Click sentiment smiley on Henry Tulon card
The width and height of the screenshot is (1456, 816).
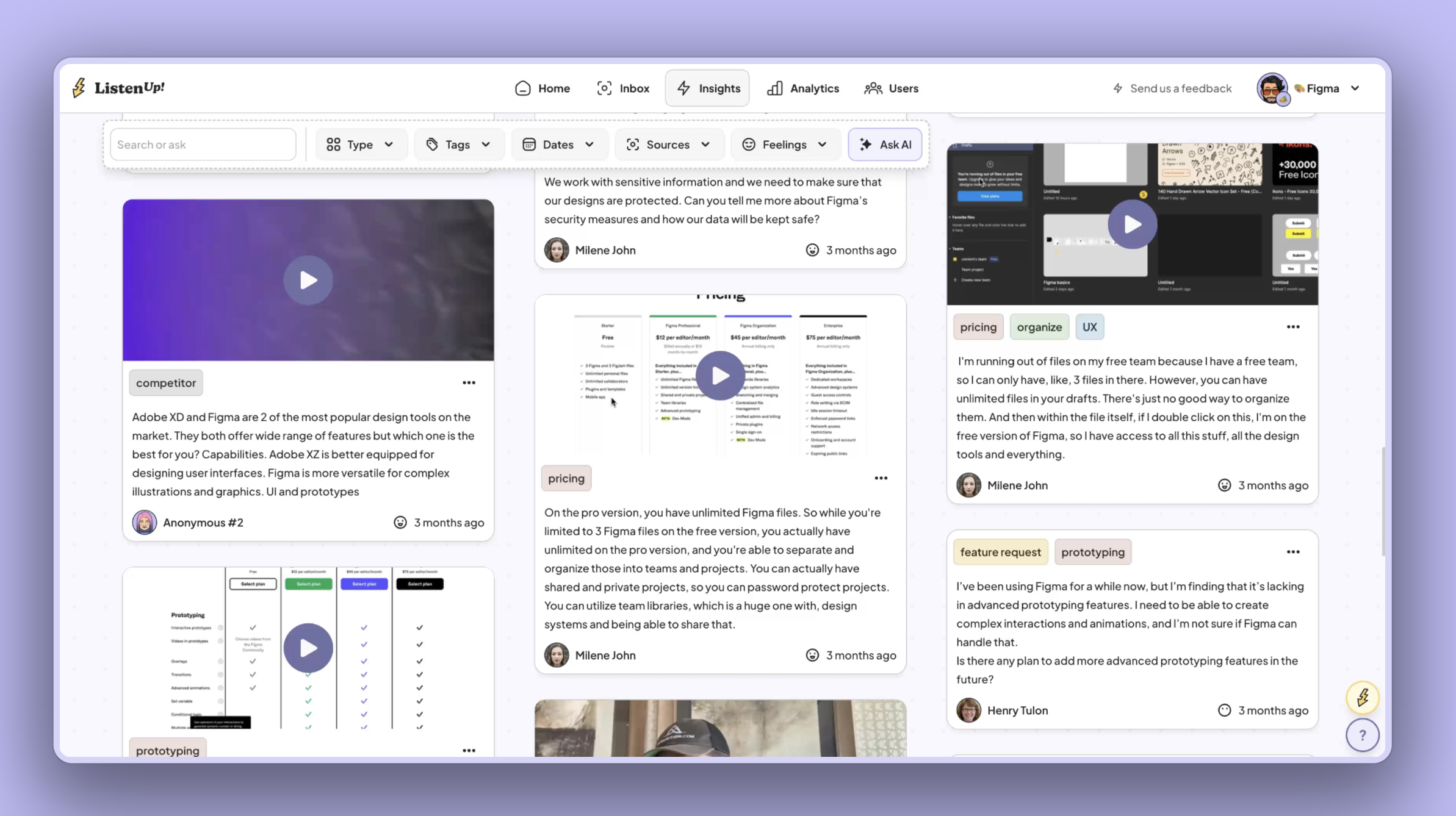[x=1224, y=710]
